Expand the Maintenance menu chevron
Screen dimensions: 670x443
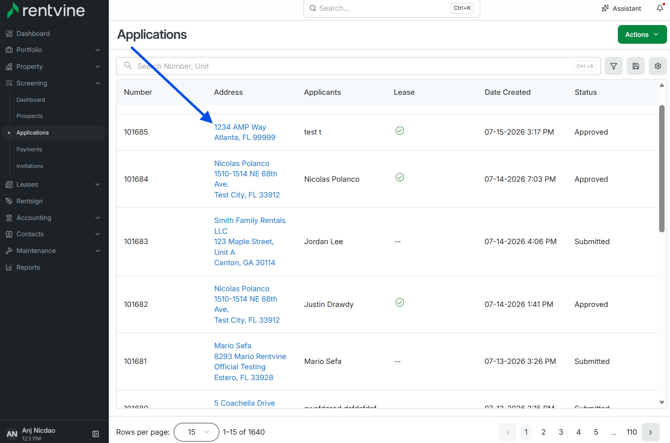coord(97,251)
